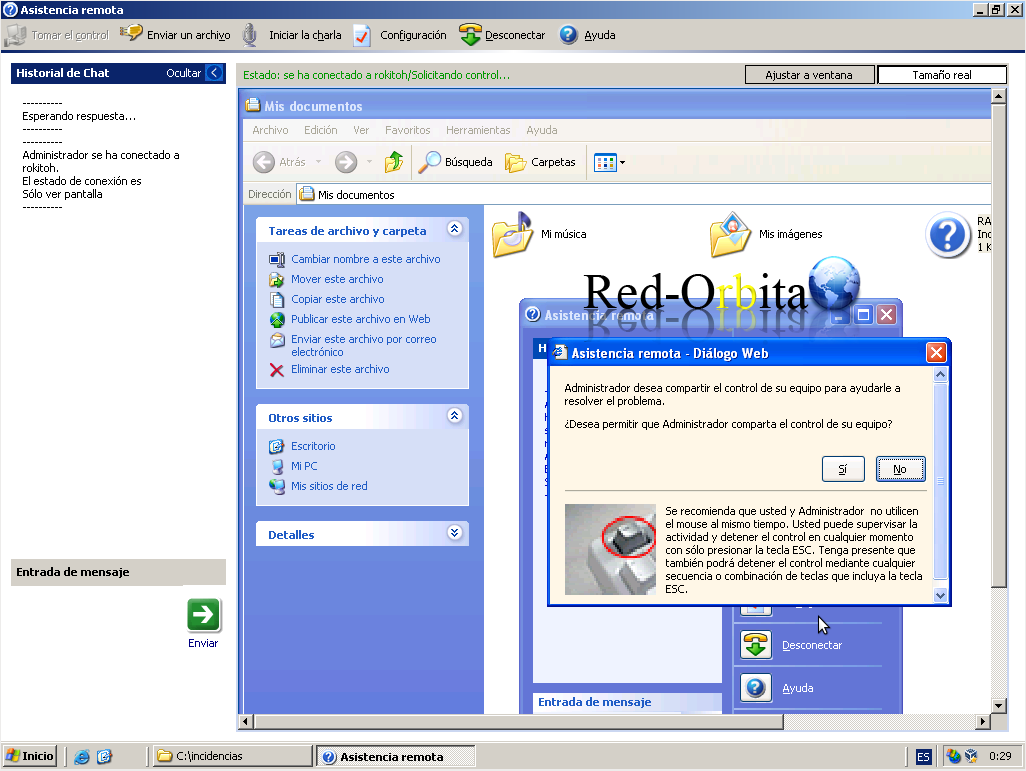Open the Configuración settings icon
The height and width of the screenshot is (771, 1026).
(362, 35)
